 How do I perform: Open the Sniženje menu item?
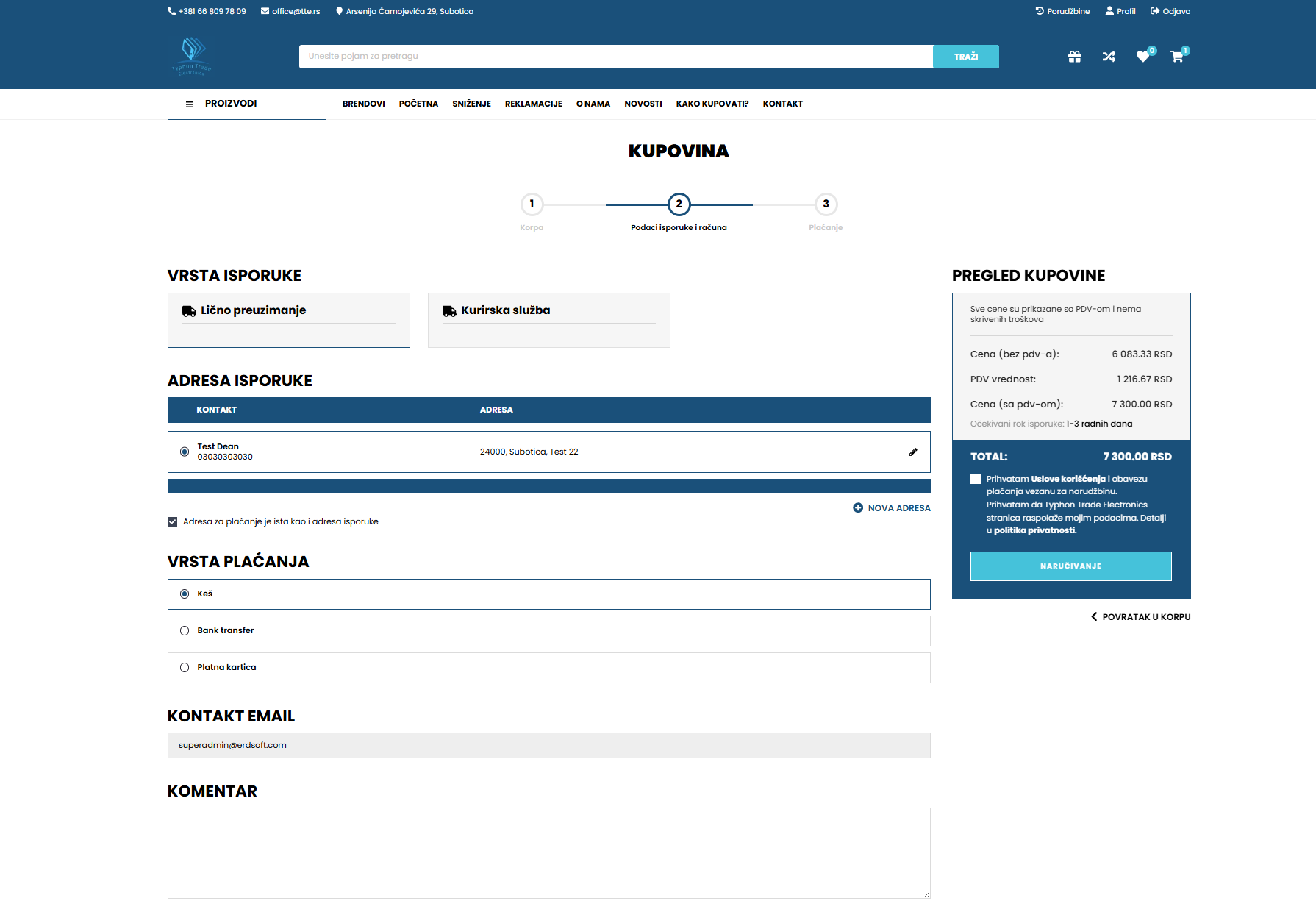point(471,104)
